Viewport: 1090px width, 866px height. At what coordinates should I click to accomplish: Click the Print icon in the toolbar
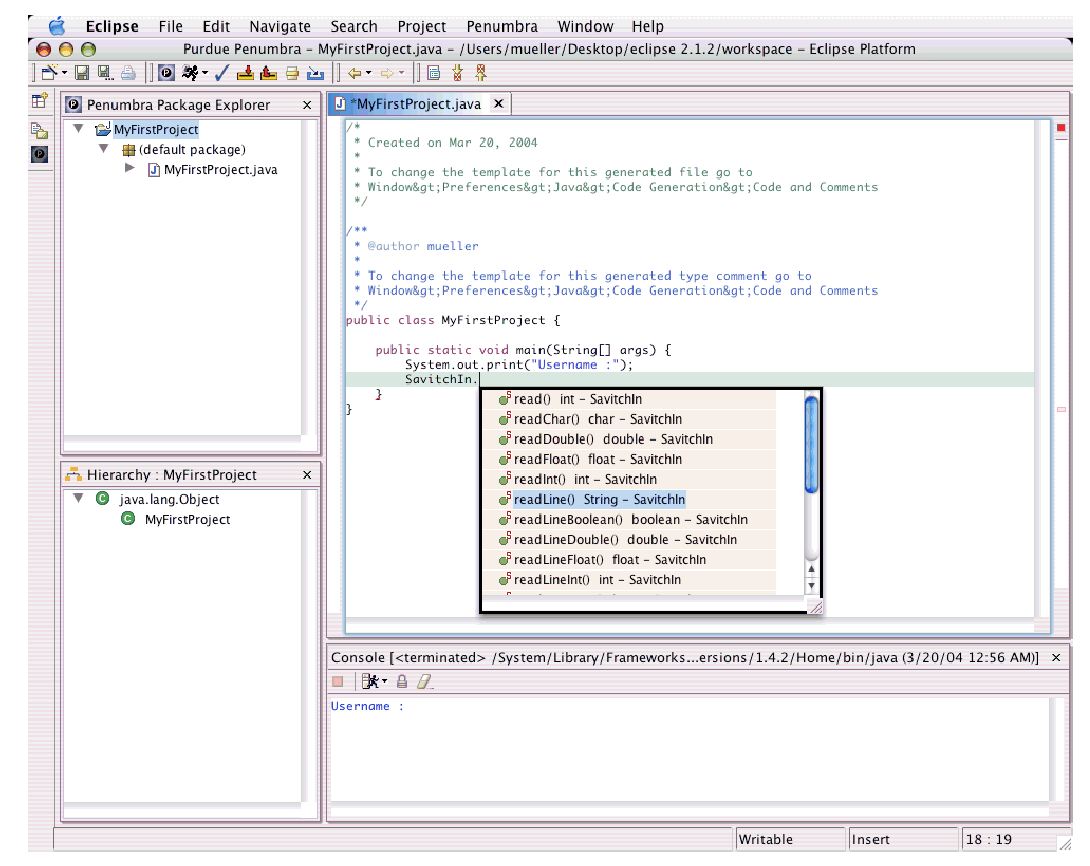[x=127, y=72]
